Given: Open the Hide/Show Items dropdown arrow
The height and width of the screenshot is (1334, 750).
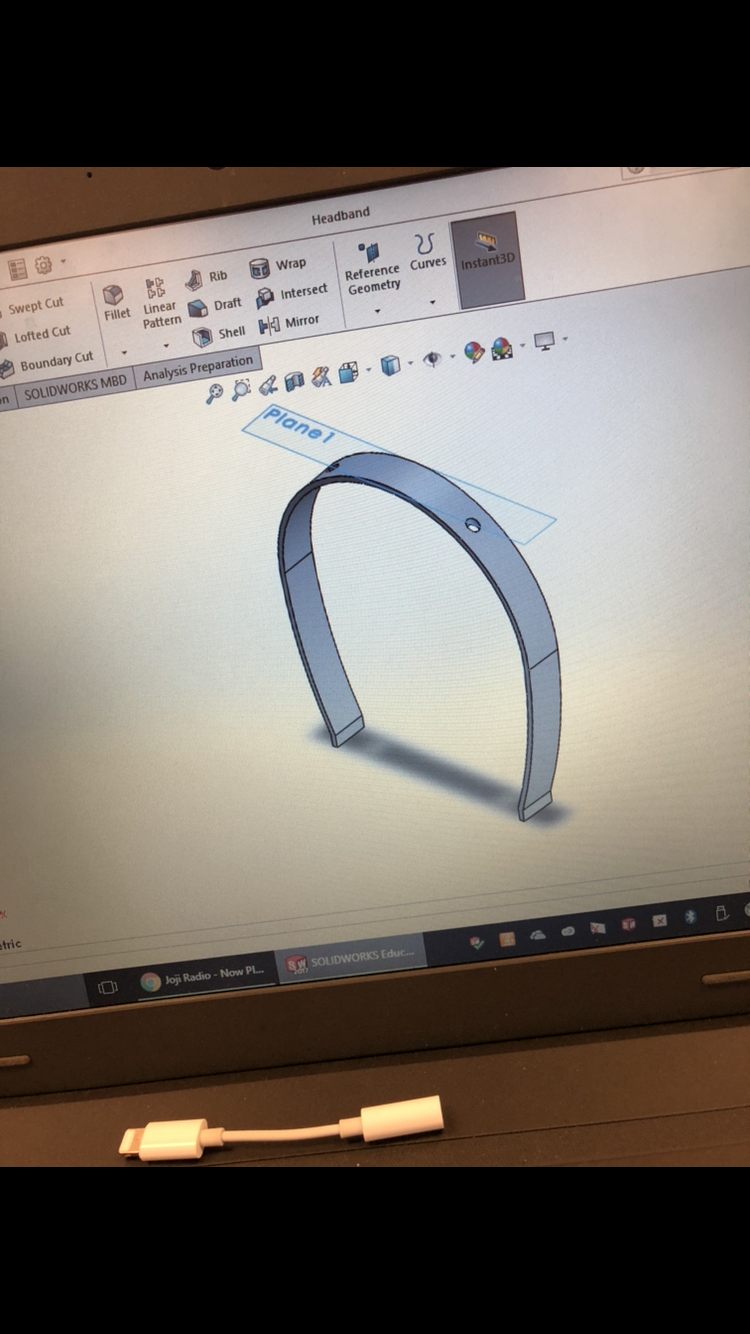Looking at the screenshot, I should pyautogui.click(x=452, y=355).
